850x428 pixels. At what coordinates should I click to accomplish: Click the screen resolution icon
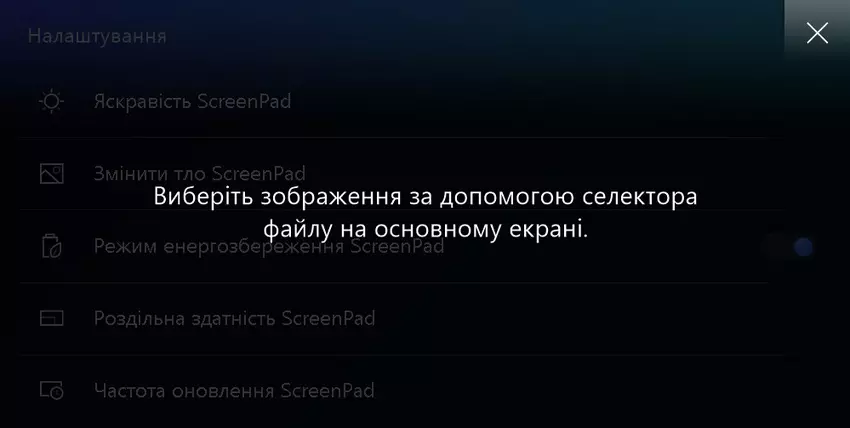(51, 318)
